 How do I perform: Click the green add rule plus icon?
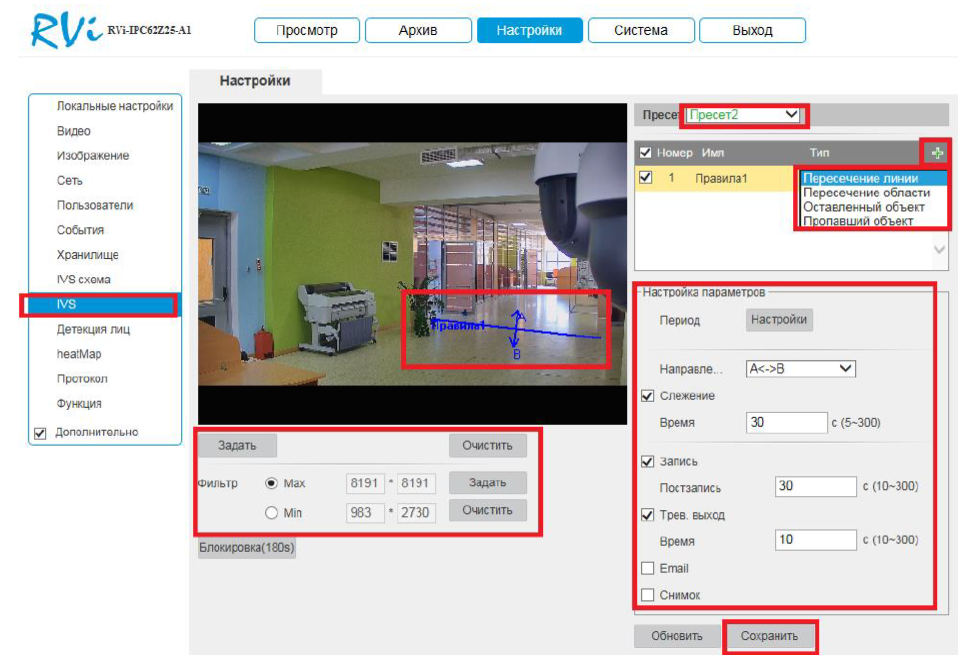(x=936, y=153)
